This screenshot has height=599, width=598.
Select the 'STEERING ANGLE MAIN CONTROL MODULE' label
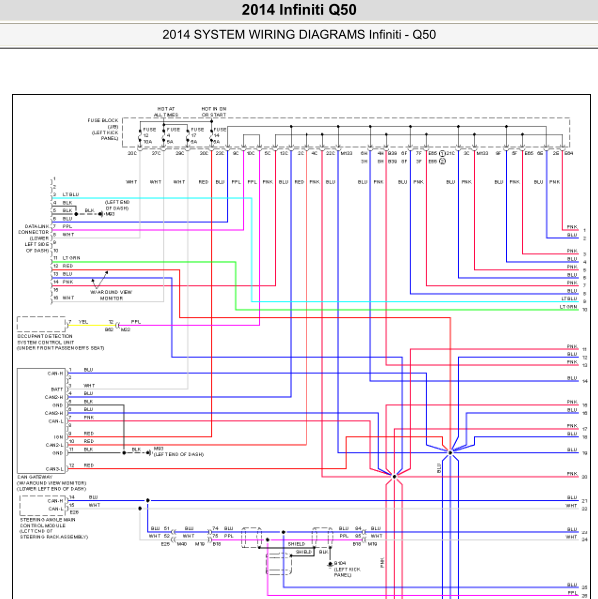point(48,523)
